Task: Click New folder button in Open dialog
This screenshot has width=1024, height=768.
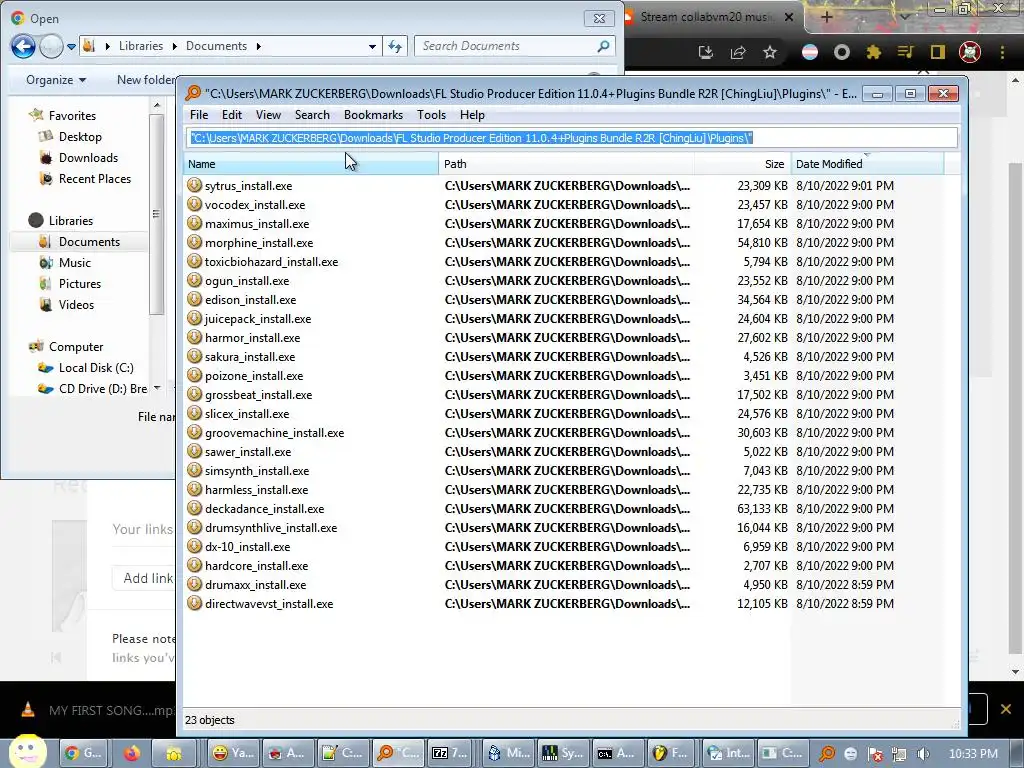Action: click(x=146, y=80)
